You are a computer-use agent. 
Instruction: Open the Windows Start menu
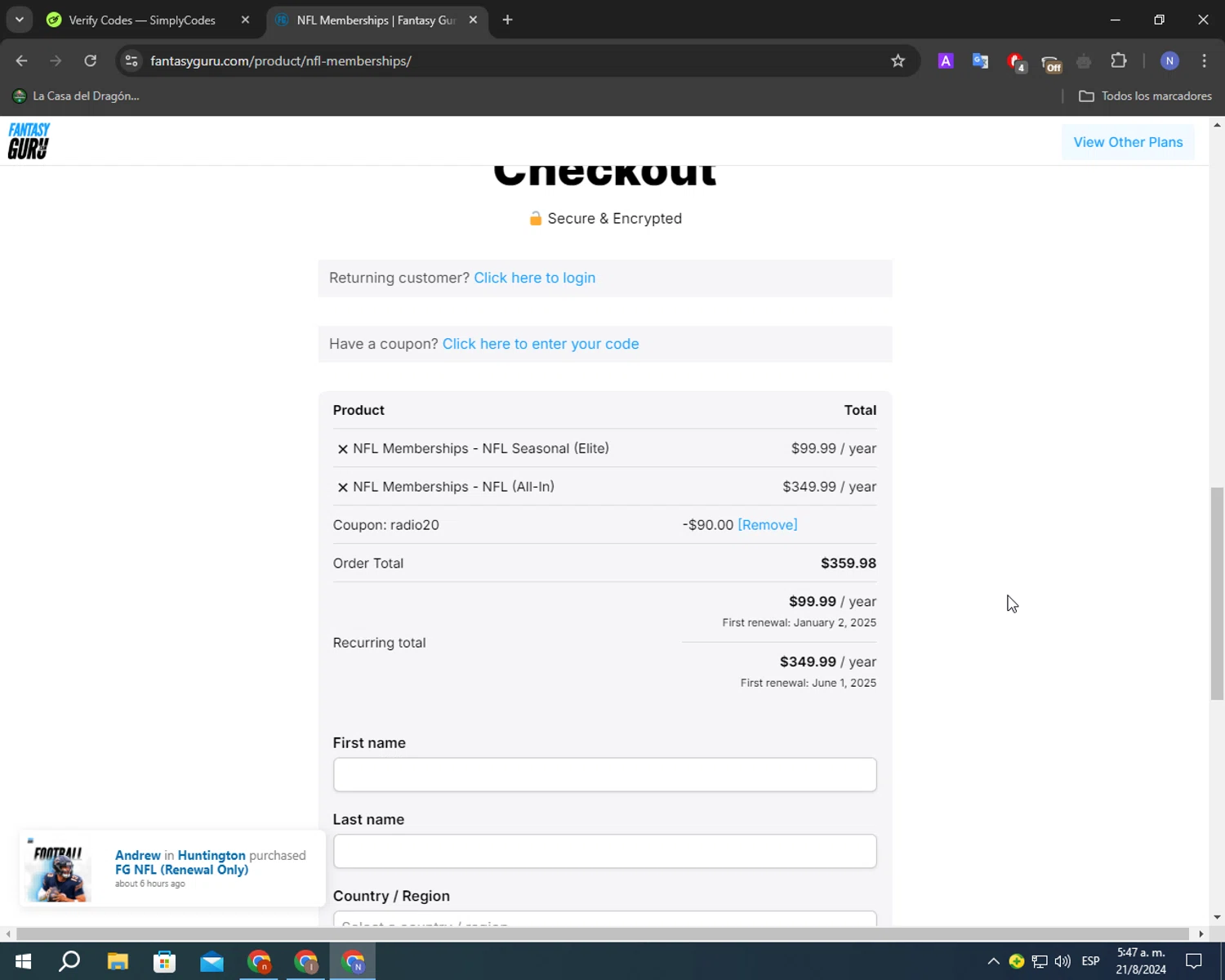[x=23, y=961]
